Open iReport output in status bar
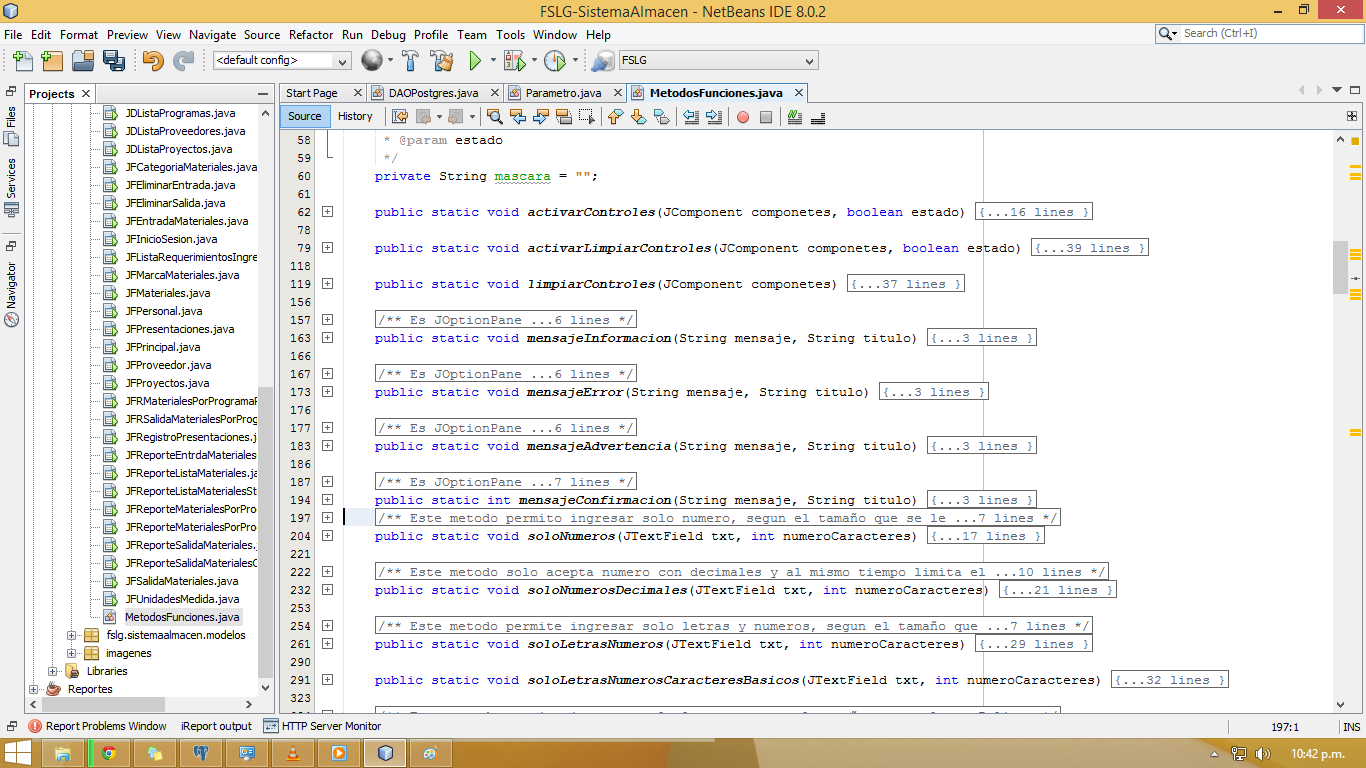Viewport: 1366px width, 768px height. [216, 726]
